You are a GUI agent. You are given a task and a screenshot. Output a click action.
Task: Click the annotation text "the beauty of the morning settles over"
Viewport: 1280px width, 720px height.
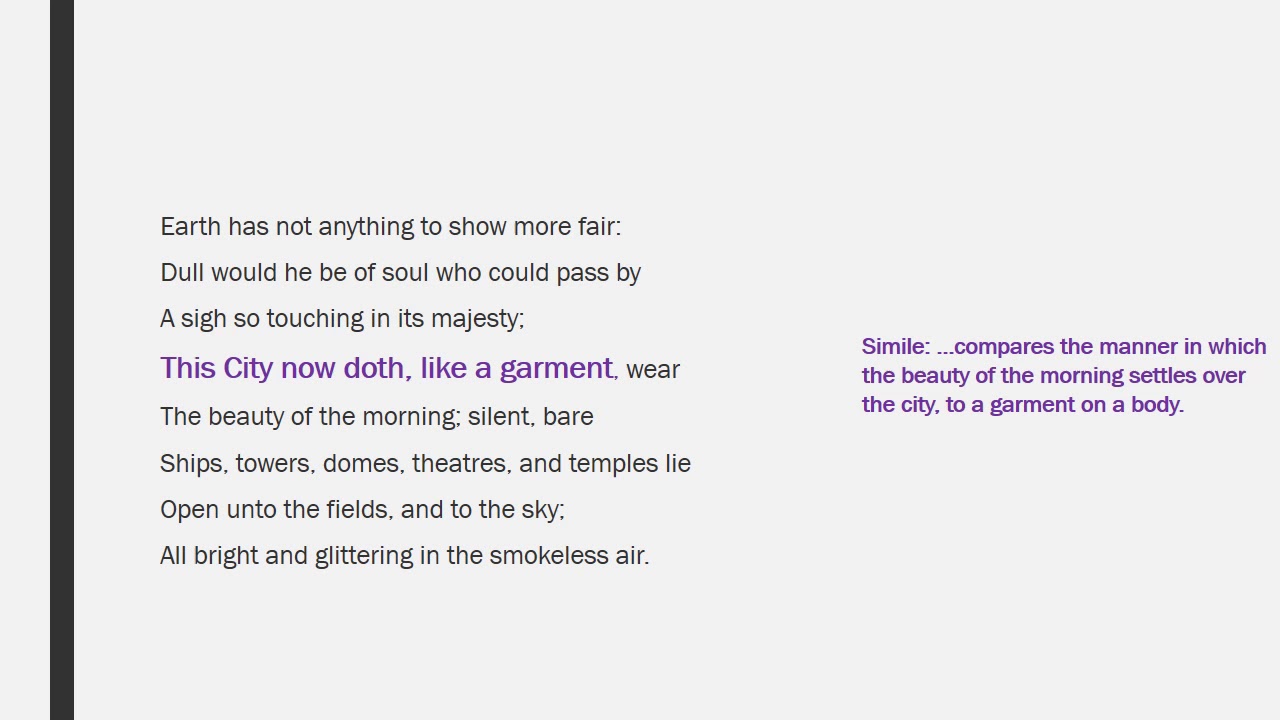pyautogui.click(x=1053, y=376)
